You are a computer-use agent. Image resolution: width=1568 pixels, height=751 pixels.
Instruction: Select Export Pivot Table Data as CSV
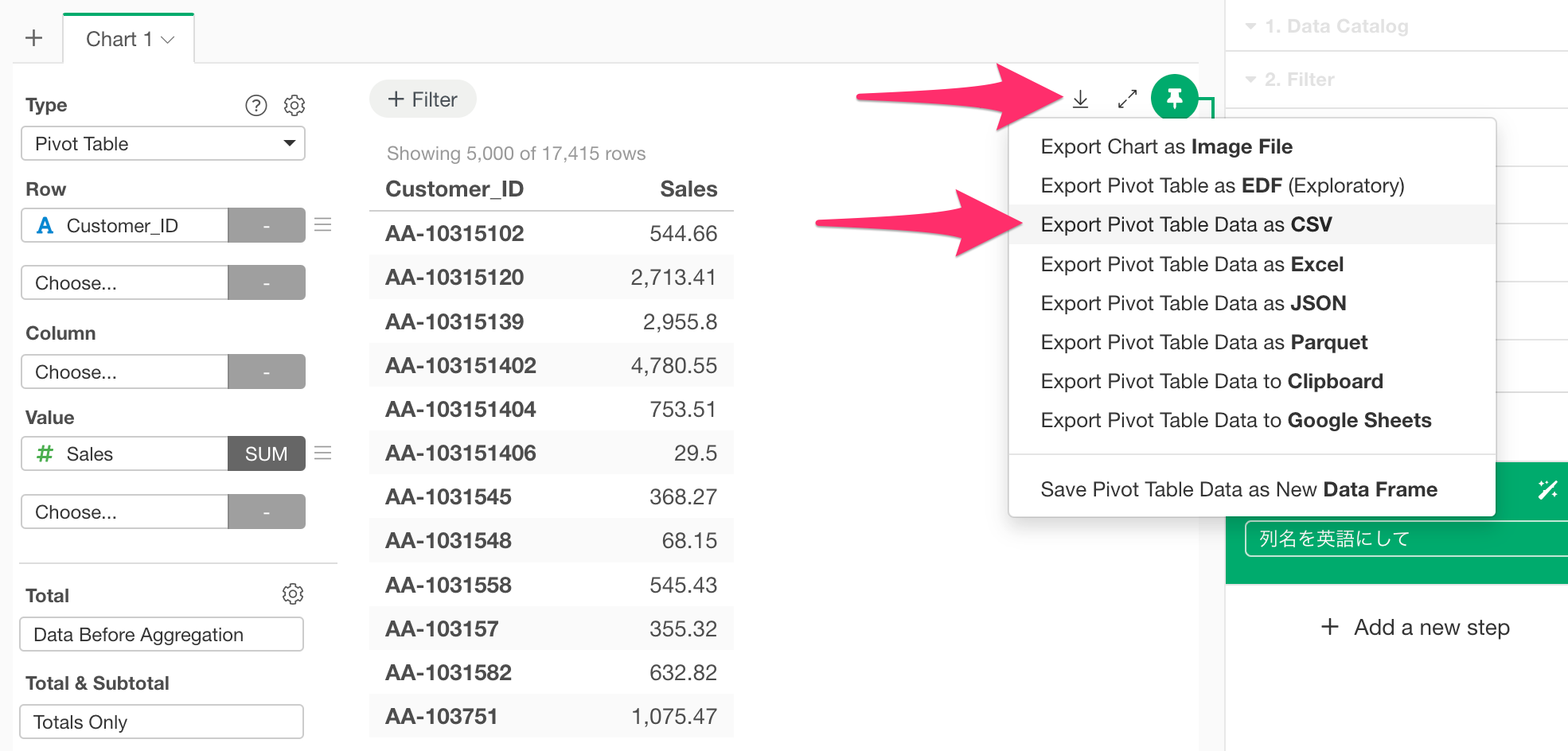[x=1186, y=225]
